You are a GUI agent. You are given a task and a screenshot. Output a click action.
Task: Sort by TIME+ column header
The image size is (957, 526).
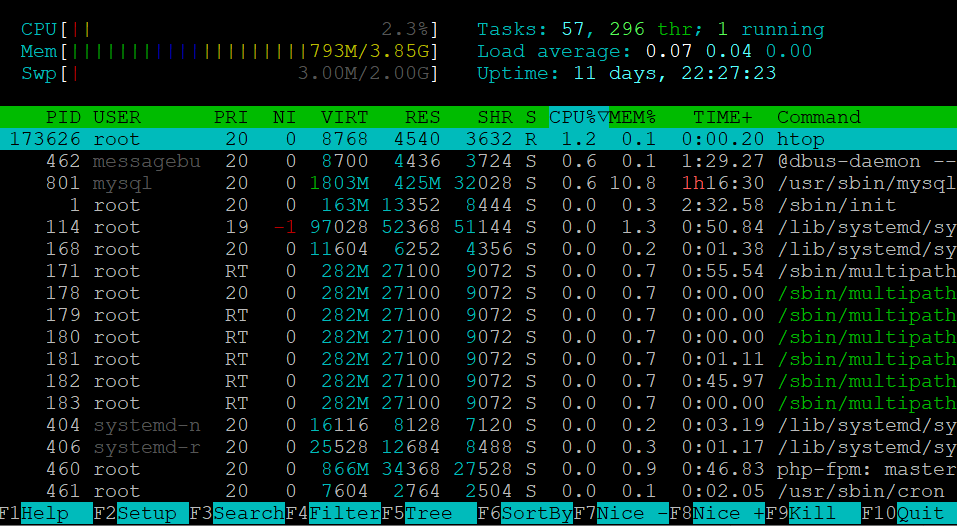click(x=716, y=117)
